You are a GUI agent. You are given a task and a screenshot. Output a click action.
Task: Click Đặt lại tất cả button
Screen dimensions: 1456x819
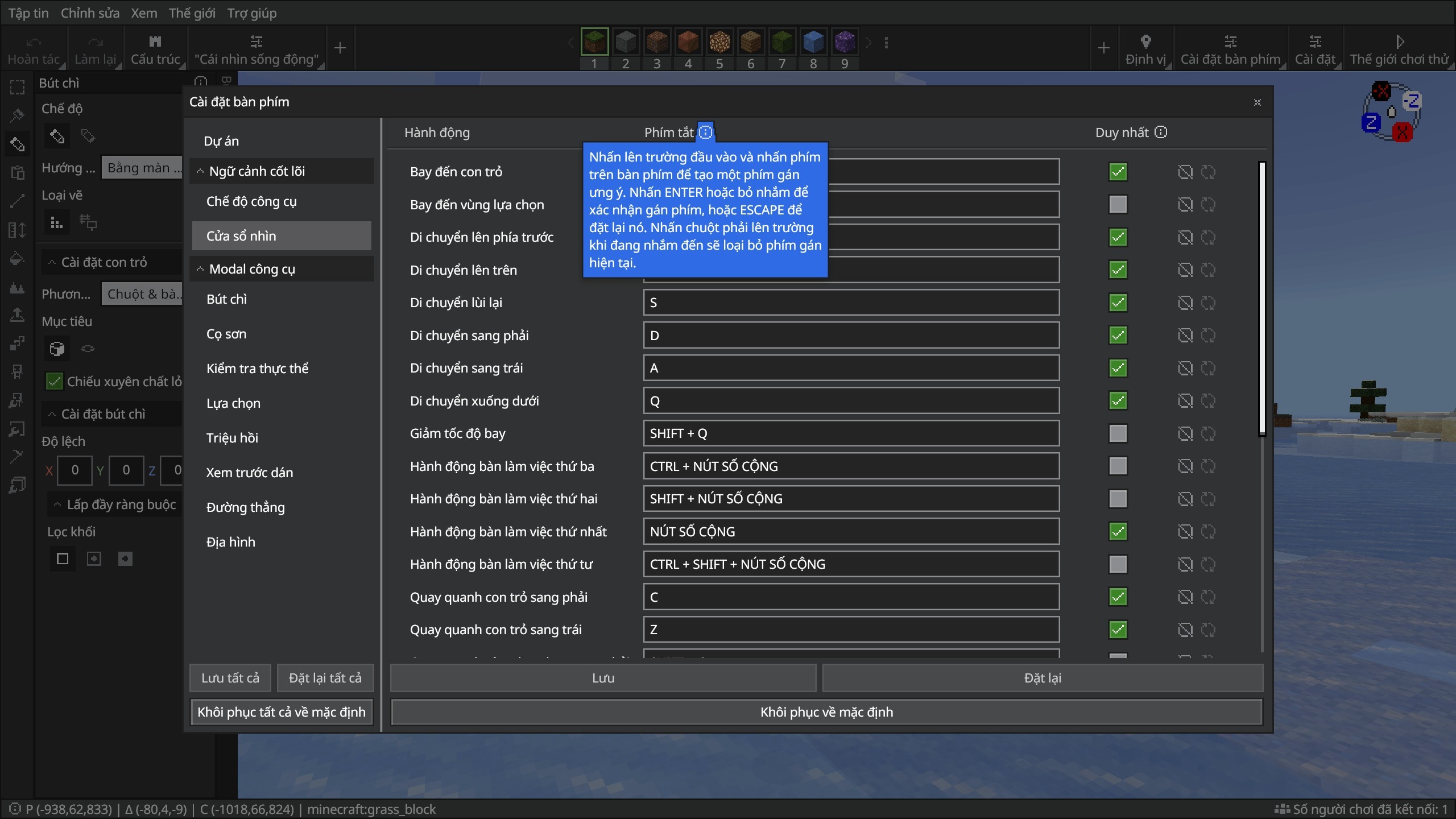(x=325, y=678)
